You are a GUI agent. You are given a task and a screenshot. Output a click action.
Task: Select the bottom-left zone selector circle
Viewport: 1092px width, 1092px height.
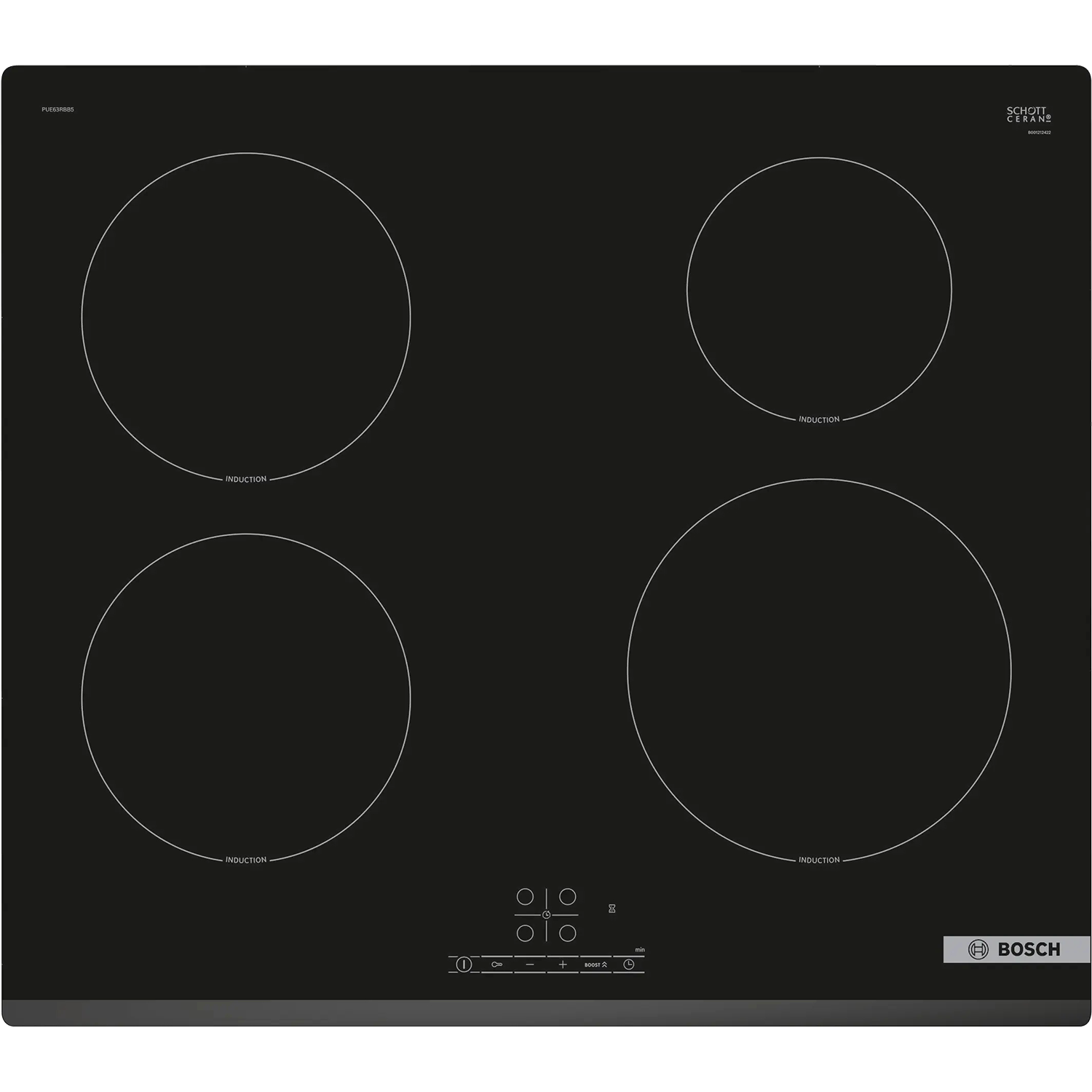[525, 933]
